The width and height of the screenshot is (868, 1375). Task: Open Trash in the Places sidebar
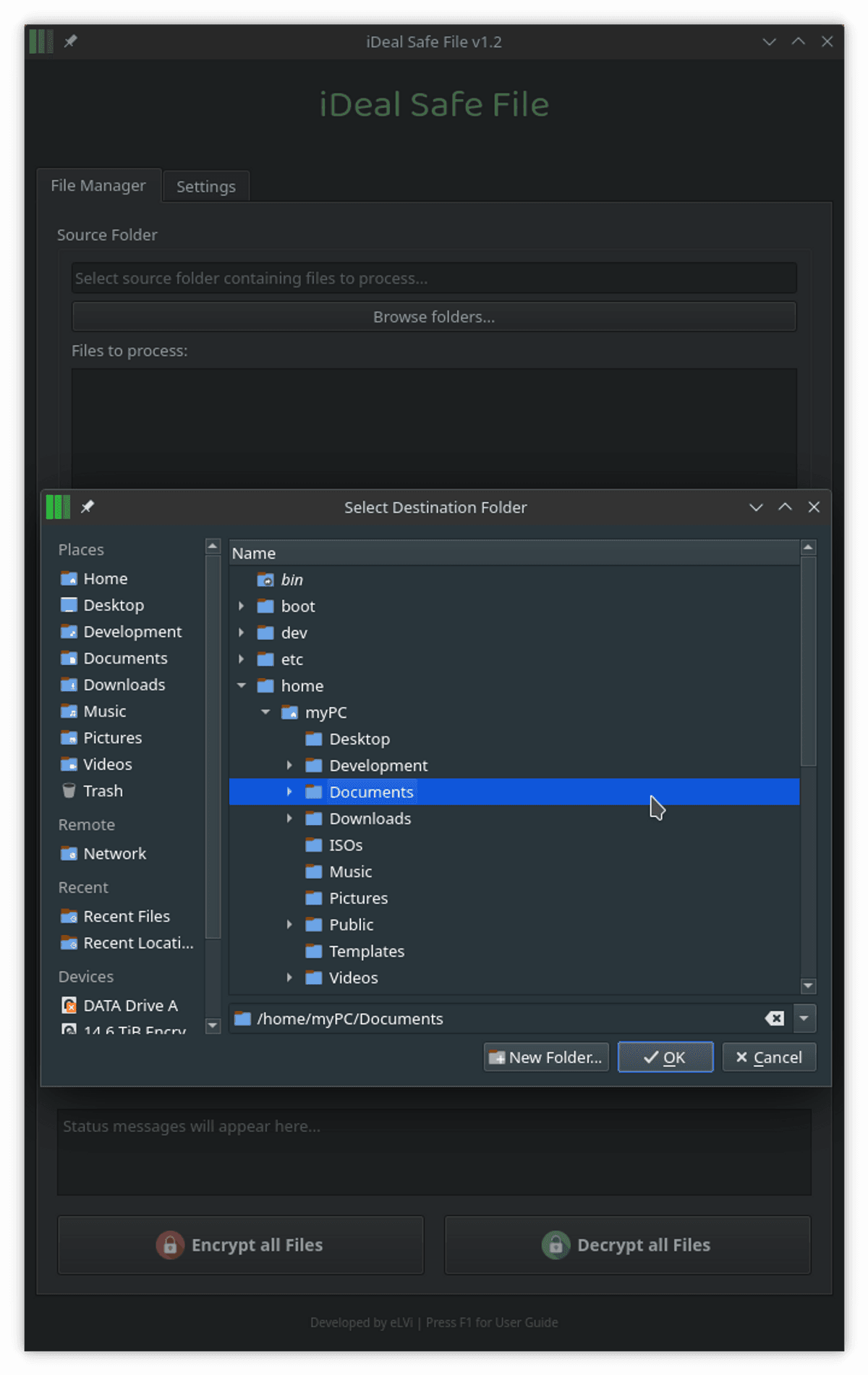point(103,791)
